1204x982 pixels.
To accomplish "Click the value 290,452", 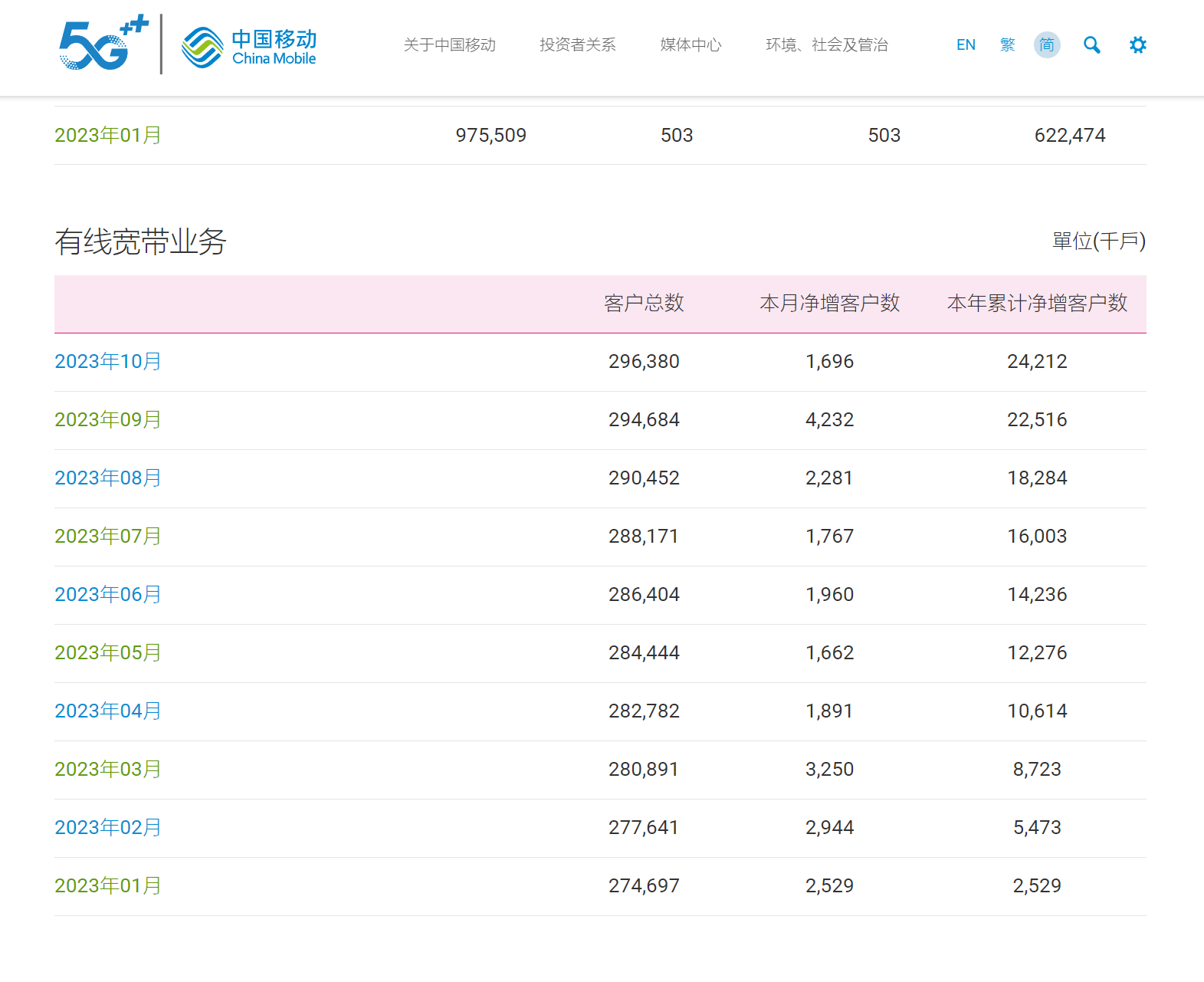I will 644,478.
